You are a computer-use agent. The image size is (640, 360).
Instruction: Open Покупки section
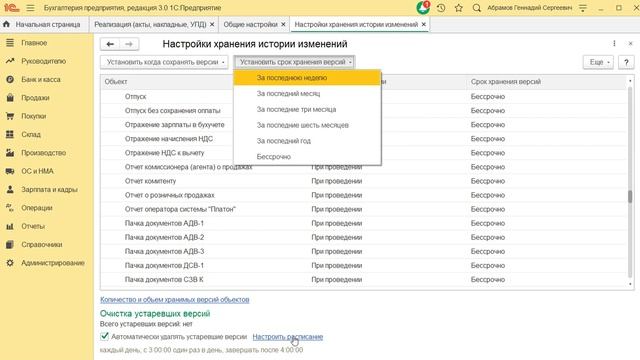(33, 116)
